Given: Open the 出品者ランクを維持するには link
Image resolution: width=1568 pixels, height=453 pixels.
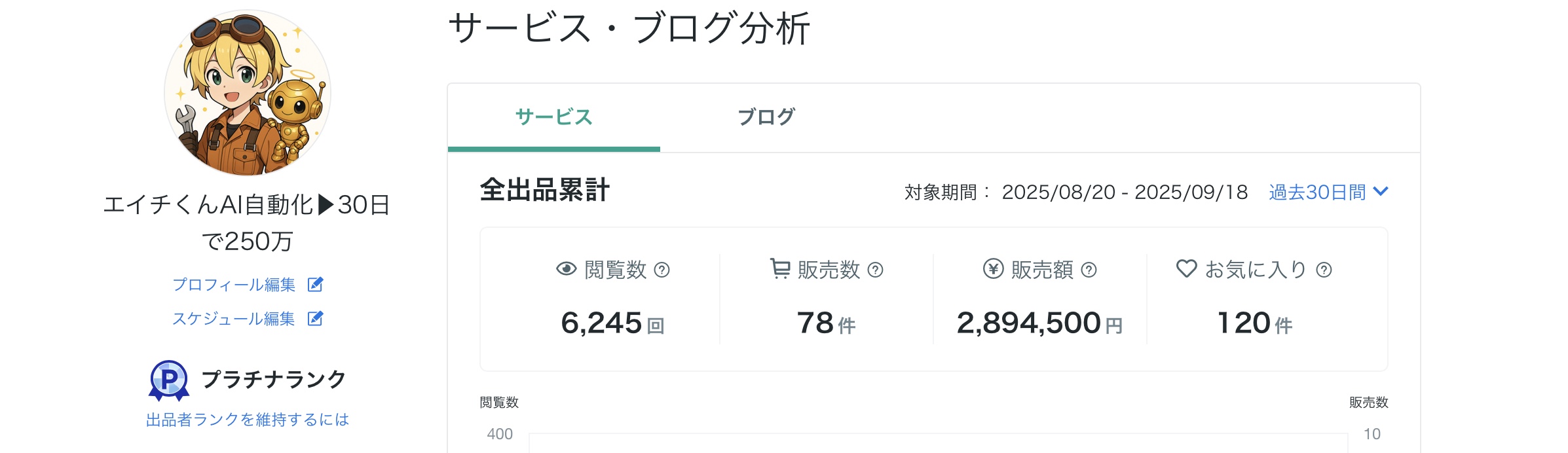Looking at the screenshot, I should pyautogui.click(x=248, y=420).
